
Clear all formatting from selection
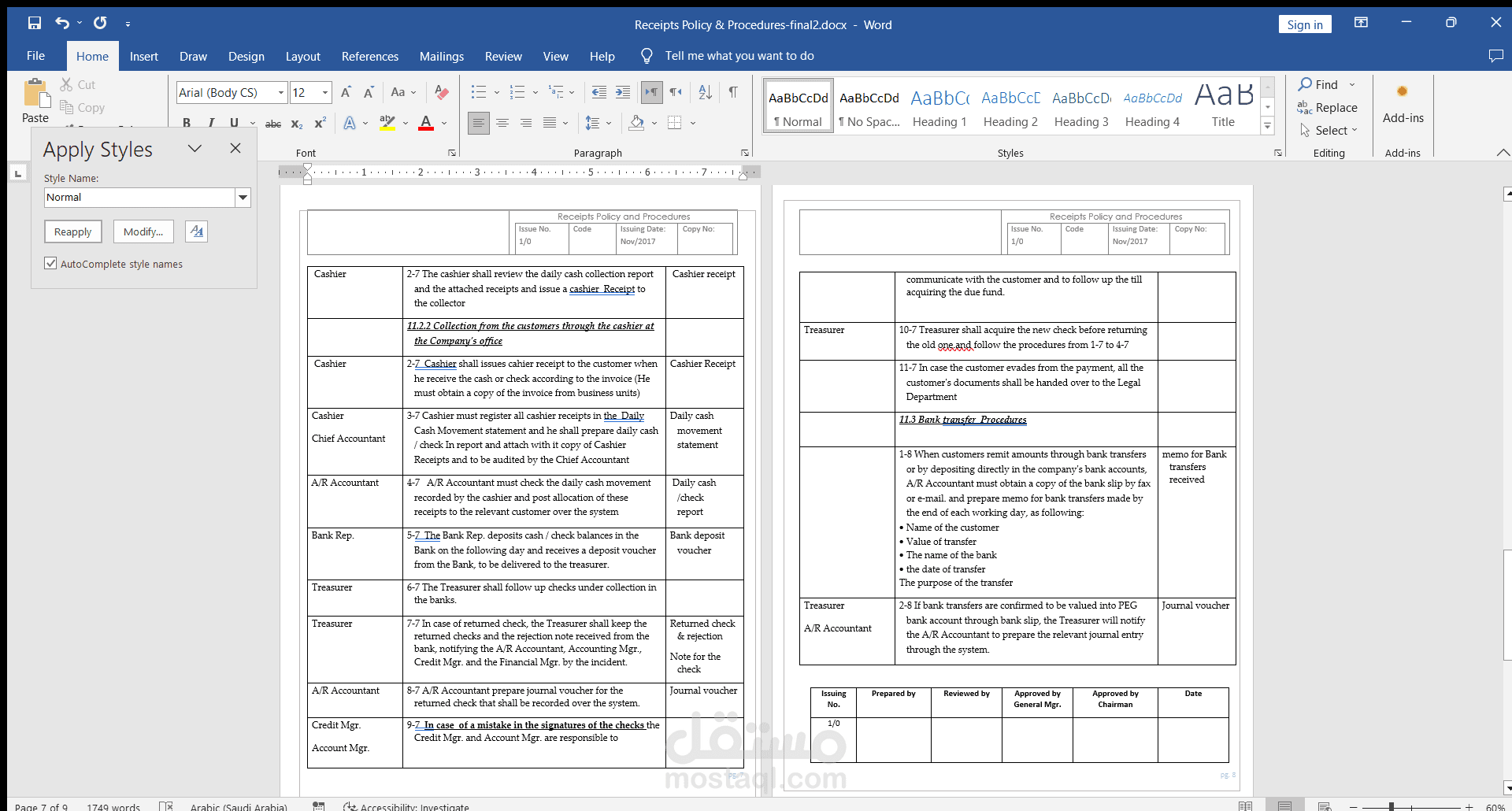[x=442, y=93]
